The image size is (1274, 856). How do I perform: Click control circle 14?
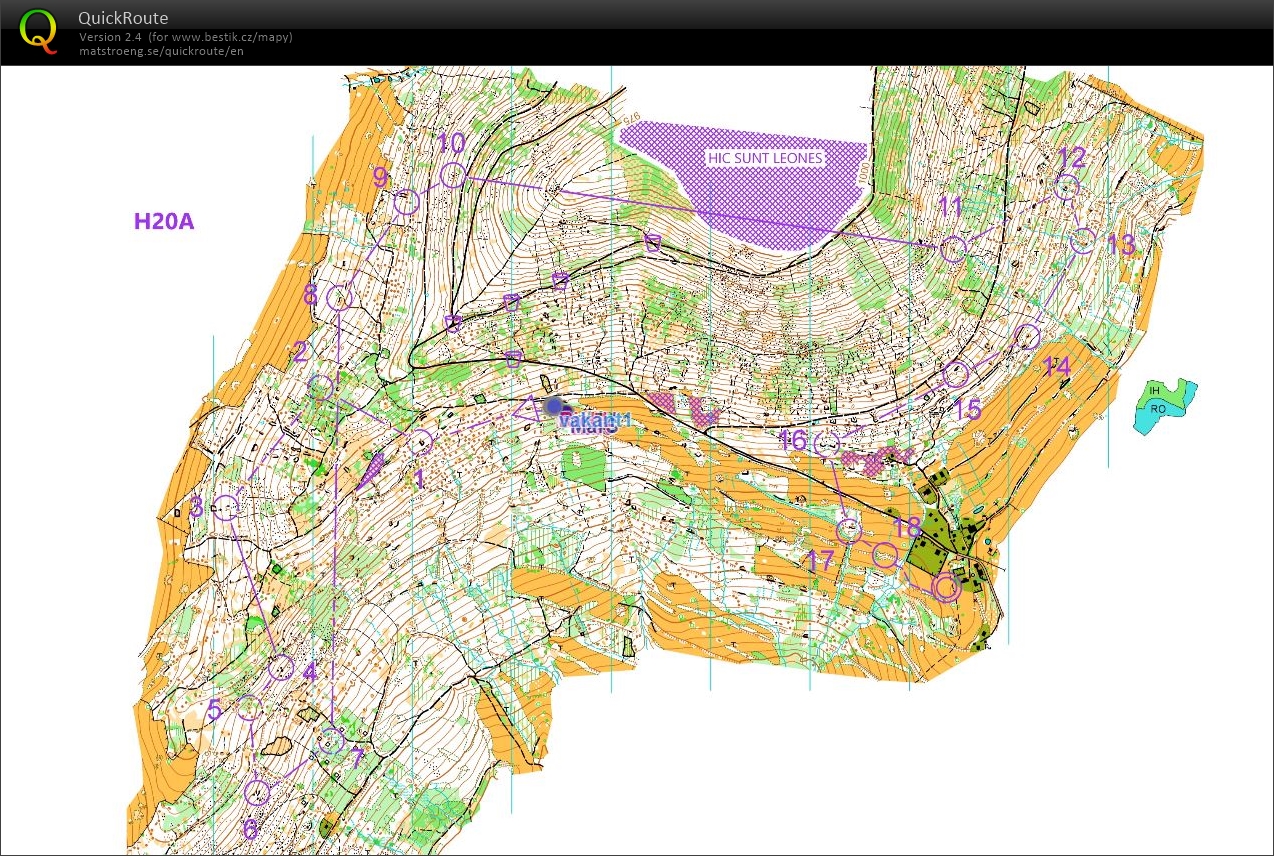pos(1027,336)
